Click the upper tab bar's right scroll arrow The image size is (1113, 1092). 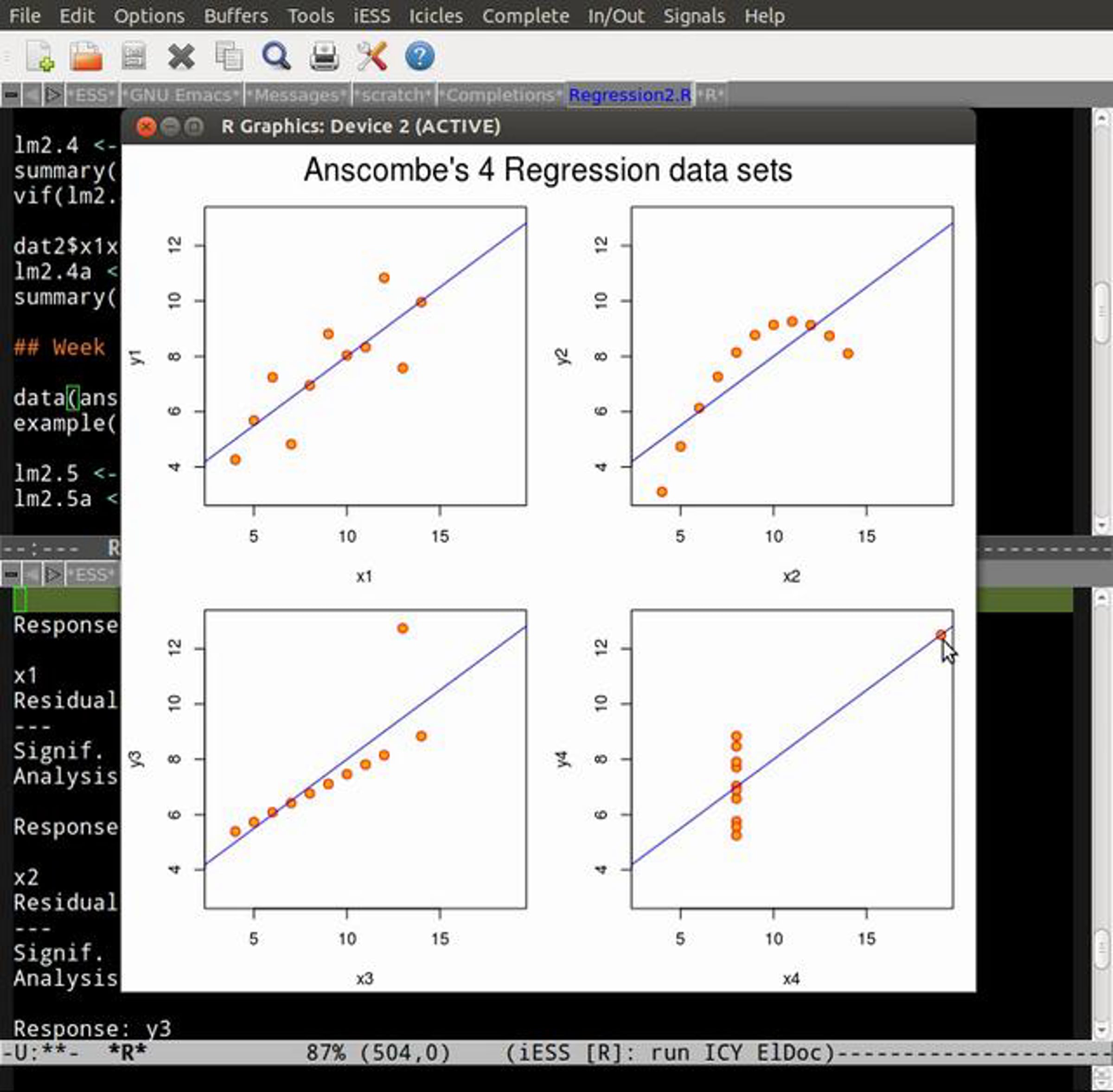(53, 95)
